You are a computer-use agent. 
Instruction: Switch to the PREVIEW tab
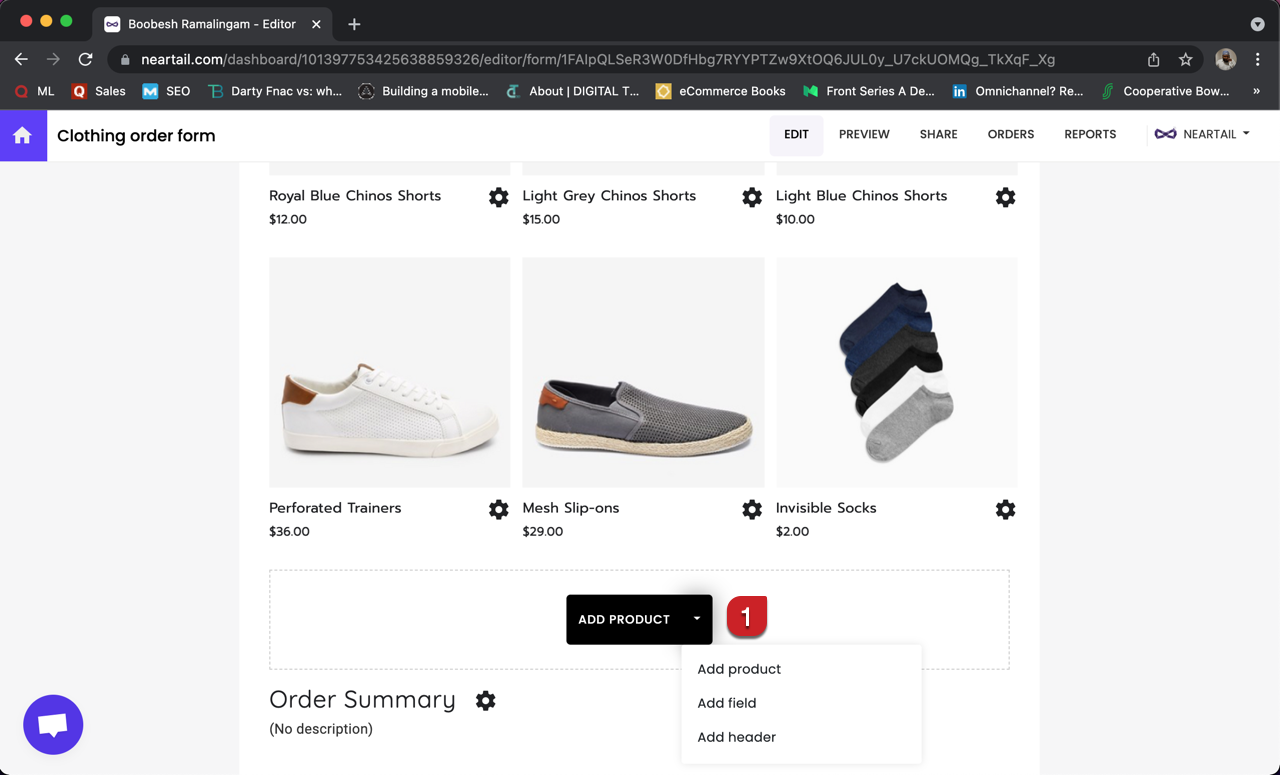point(864,134)
